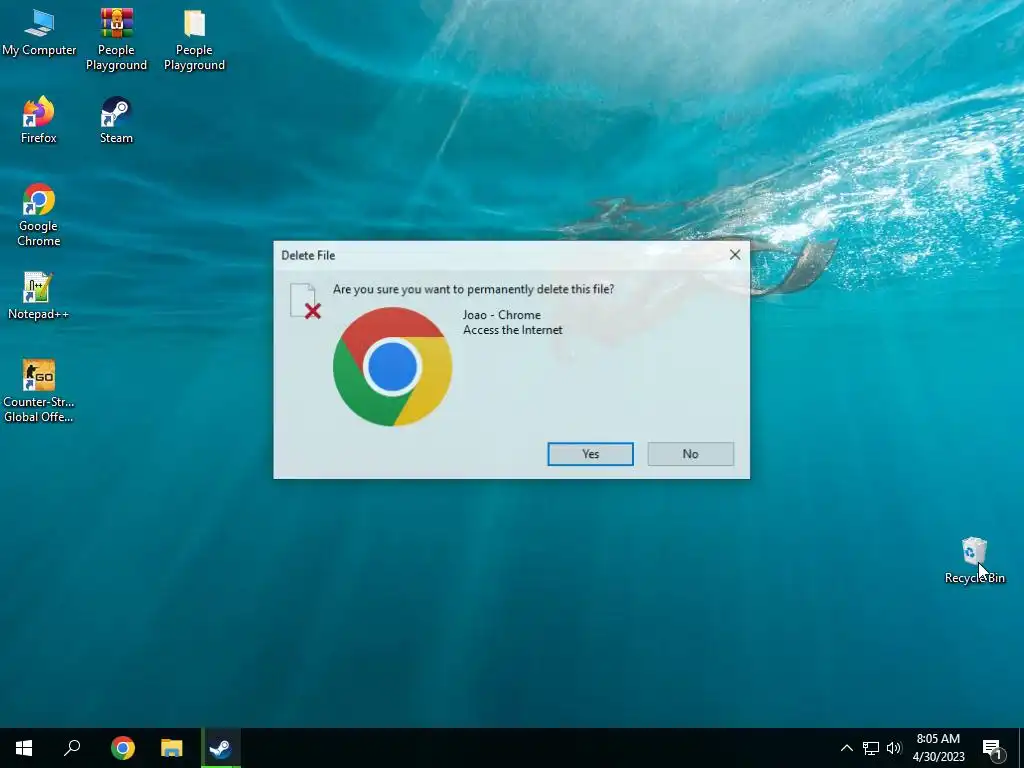This screenshot has width=1024, height=768.
Task: Select the Google Chrome desktop shortcut
Action: click(x=39, y=216)
